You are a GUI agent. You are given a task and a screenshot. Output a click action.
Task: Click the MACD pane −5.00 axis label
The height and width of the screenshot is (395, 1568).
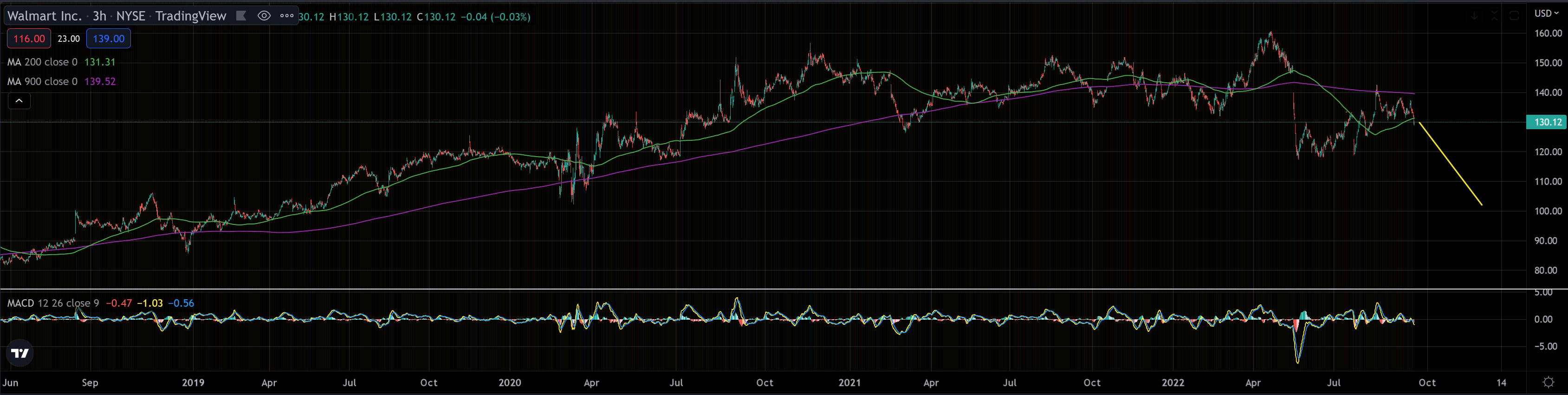(x=1547, y=346)
